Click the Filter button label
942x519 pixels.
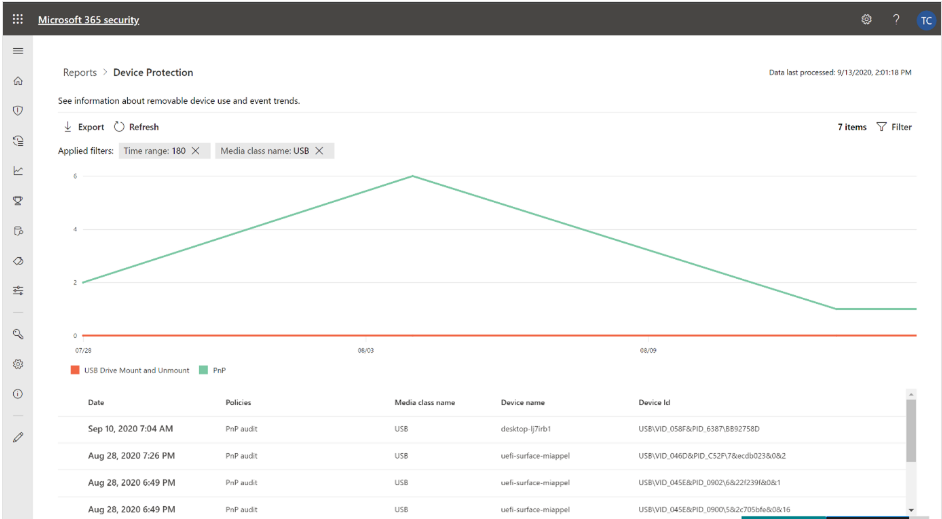click(x=902, y=127)
